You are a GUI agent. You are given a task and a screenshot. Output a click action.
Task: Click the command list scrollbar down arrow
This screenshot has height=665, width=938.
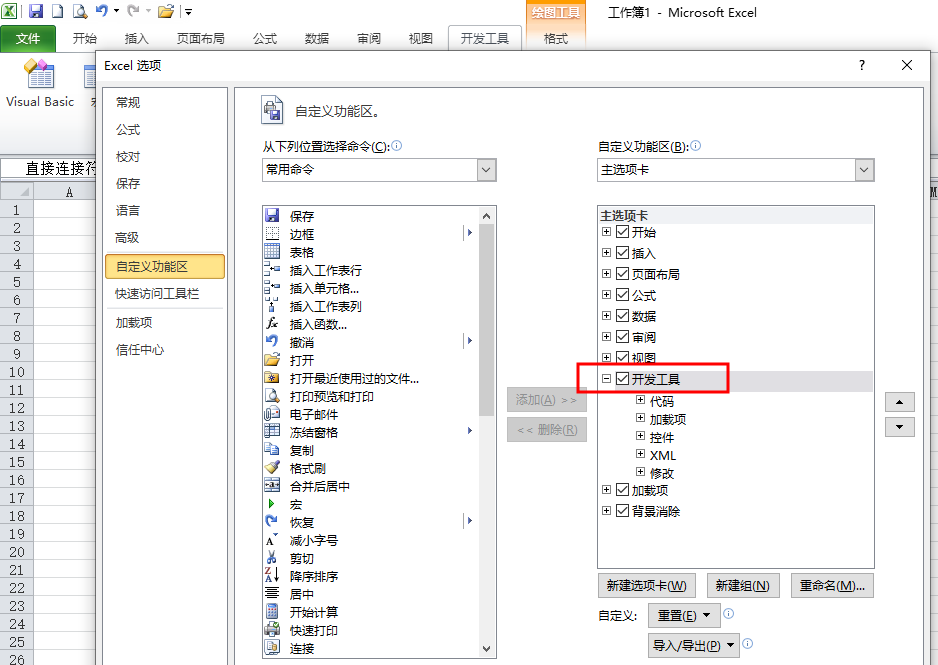tap(487, 647)
